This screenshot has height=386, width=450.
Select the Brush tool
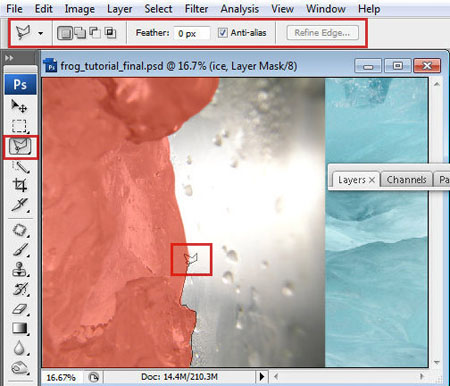20,250
